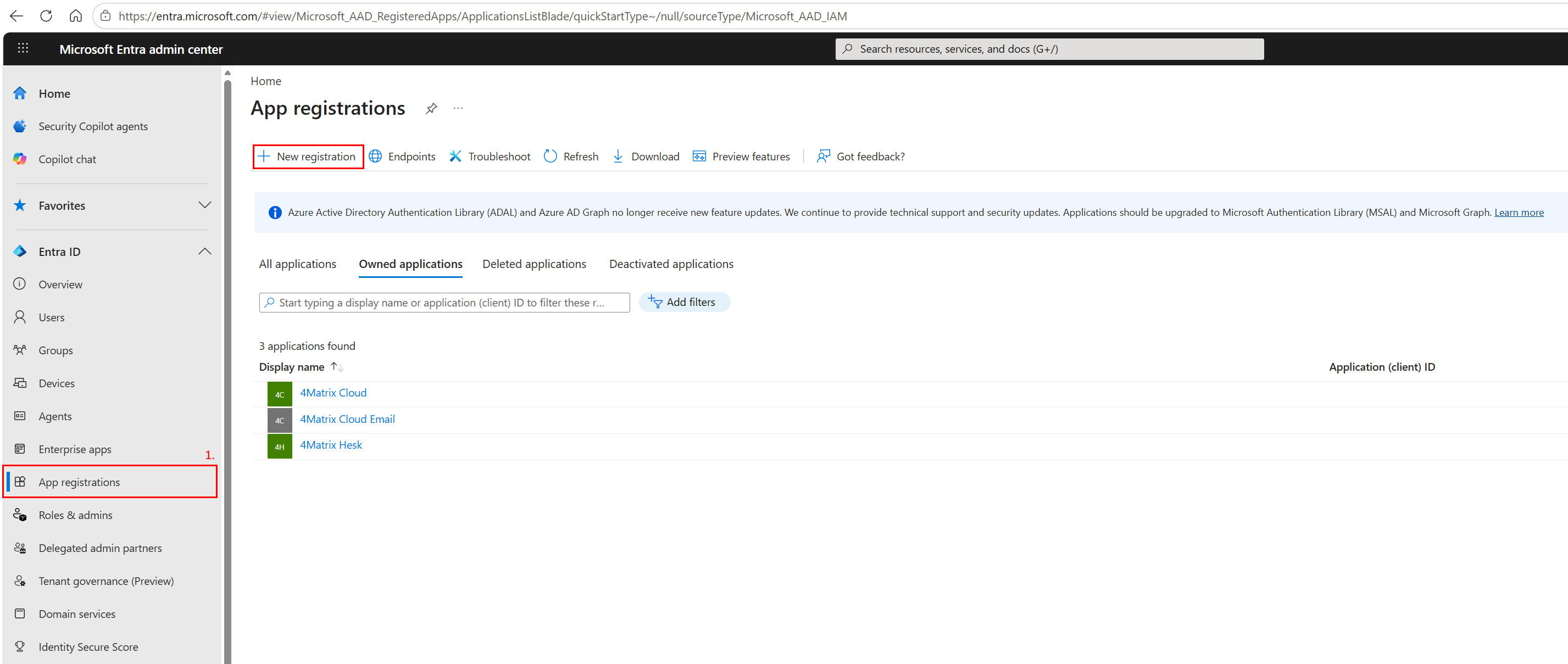Click the Troubleshoot button
Viewport: 1568px width, 664px height.
click(x=490, y=157)
